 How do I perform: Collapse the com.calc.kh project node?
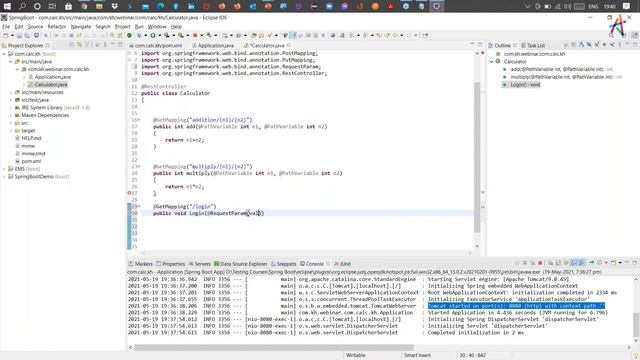coord(4,54)
